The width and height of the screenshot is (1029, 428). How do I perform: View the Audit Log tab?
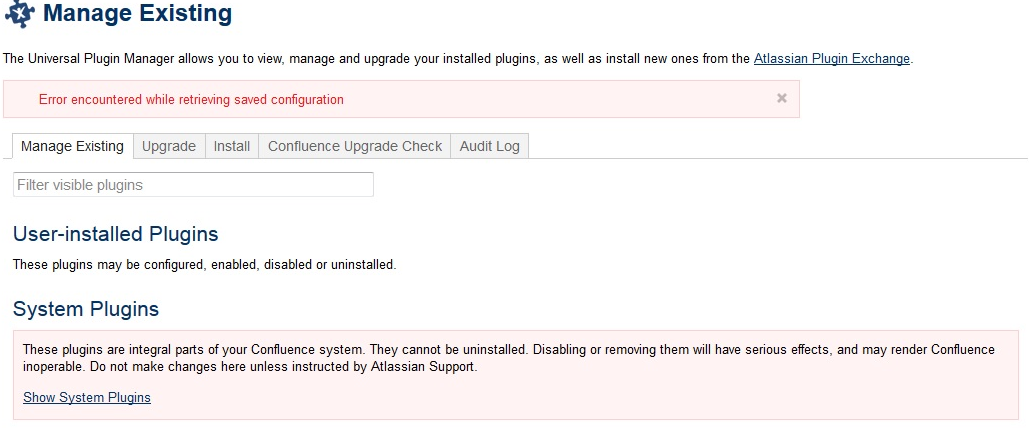click(x=490, y=146)
